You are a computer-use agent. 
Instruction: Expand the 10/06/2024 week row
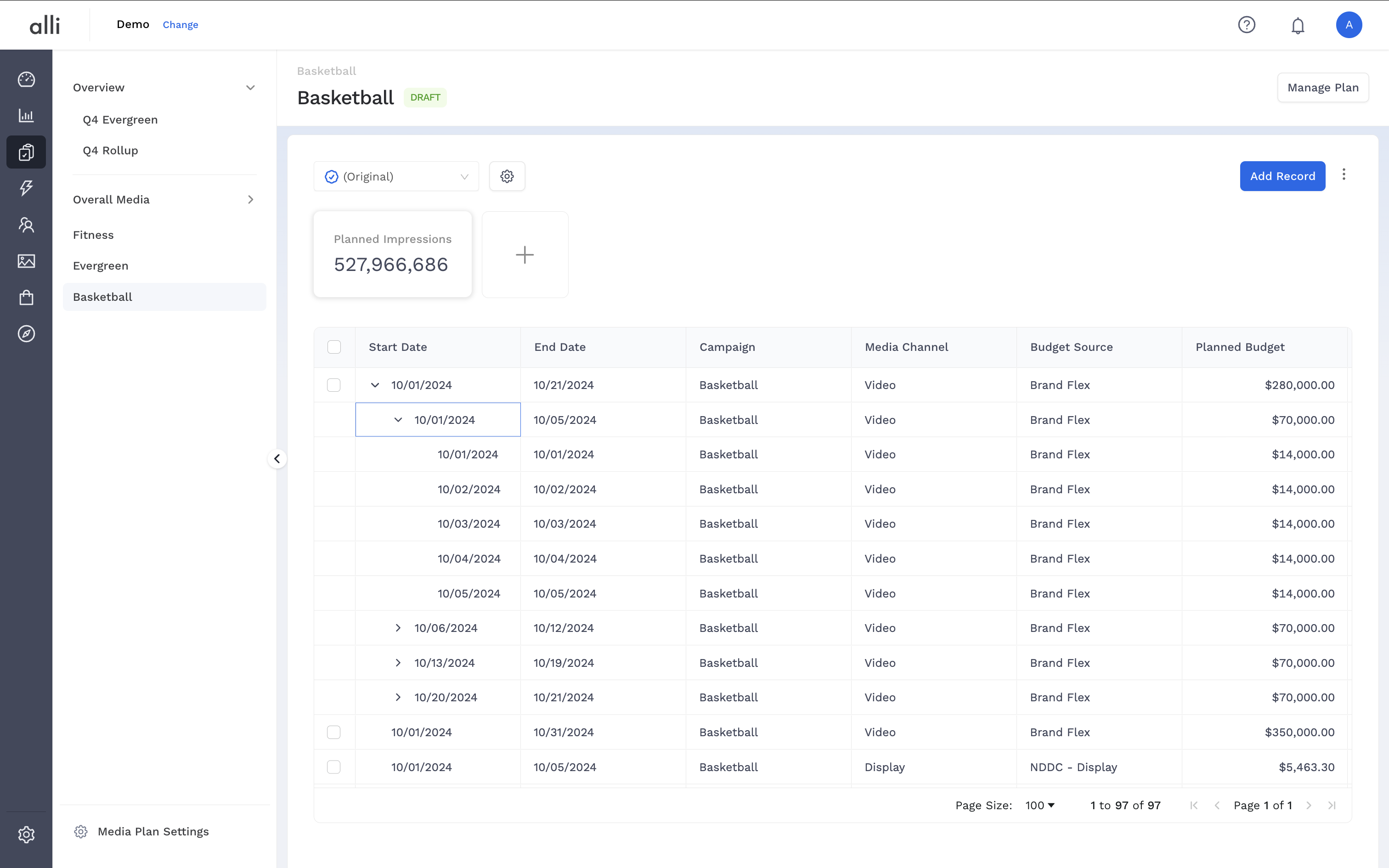coord(398,628)
